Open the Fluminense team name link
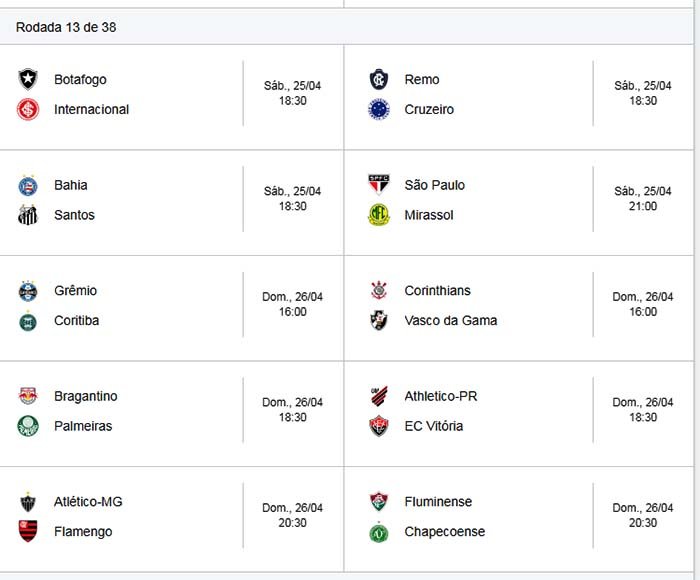The height and width of the screenshot is (580, 700). click(x=438, y=502)
